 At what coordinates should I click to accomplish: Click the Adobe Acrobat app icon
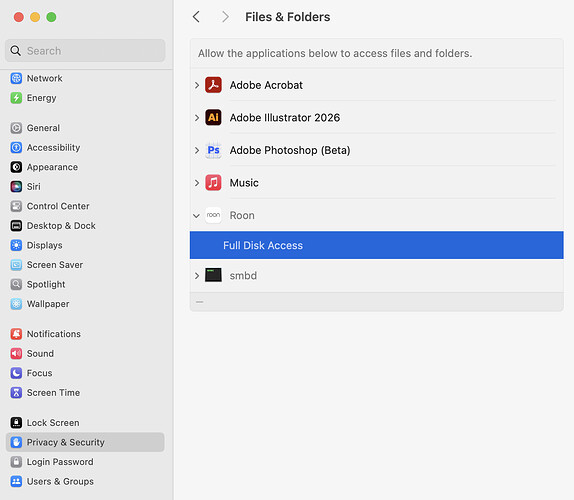[213, 85]
